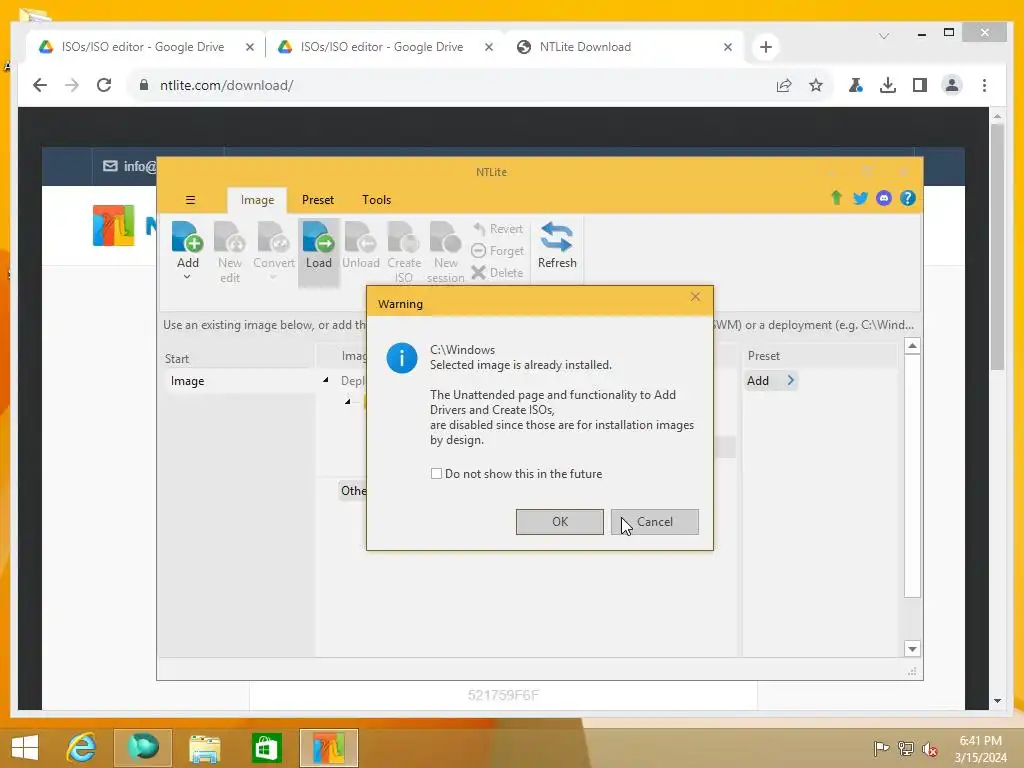
Task: Collapse the nested tree node triangle below Depl...
Action: pos(347,401)
